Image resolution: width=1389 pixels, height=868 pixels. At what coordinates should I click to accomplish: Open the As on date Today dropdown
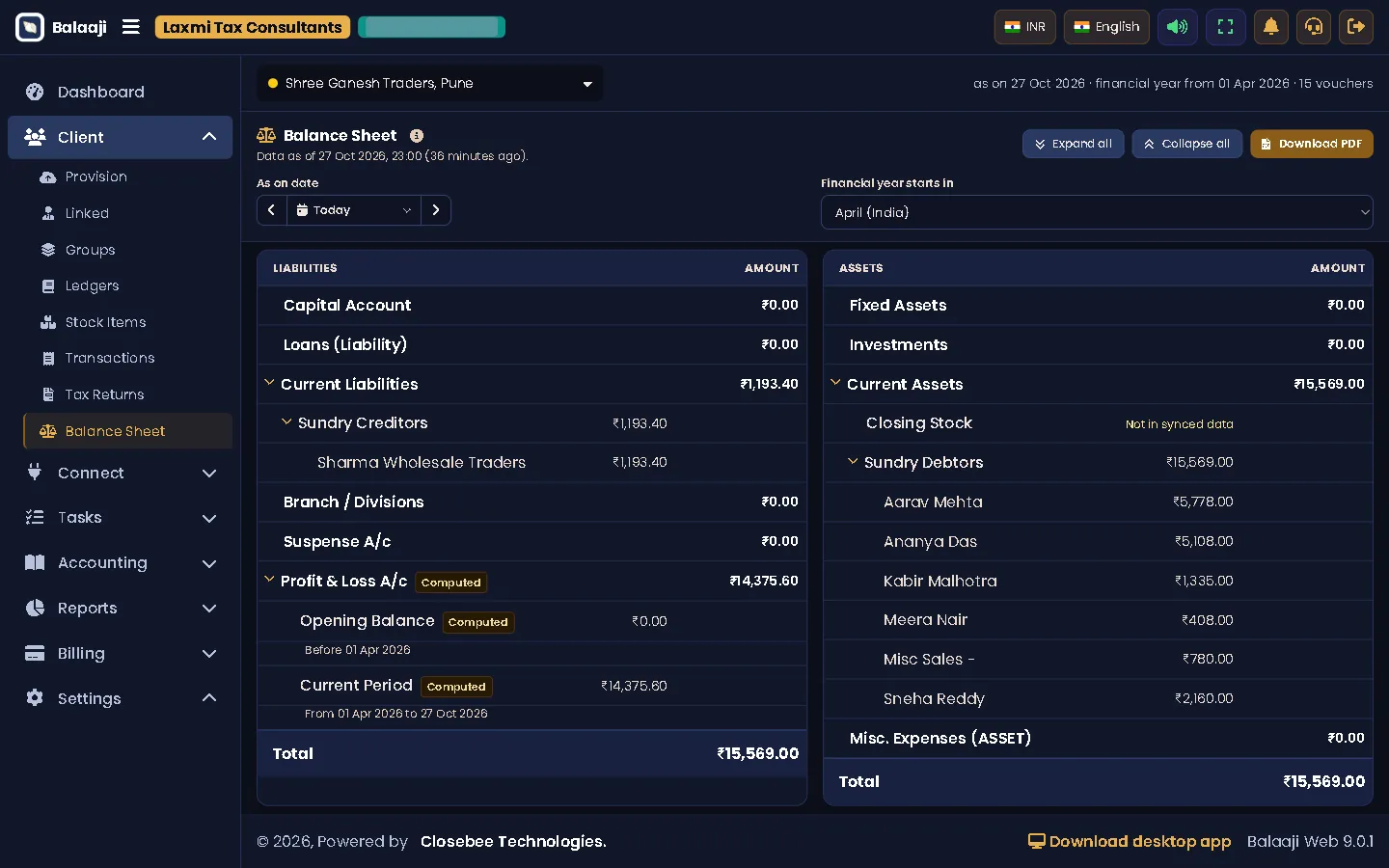pyautogui.click(x=354, y=210)
